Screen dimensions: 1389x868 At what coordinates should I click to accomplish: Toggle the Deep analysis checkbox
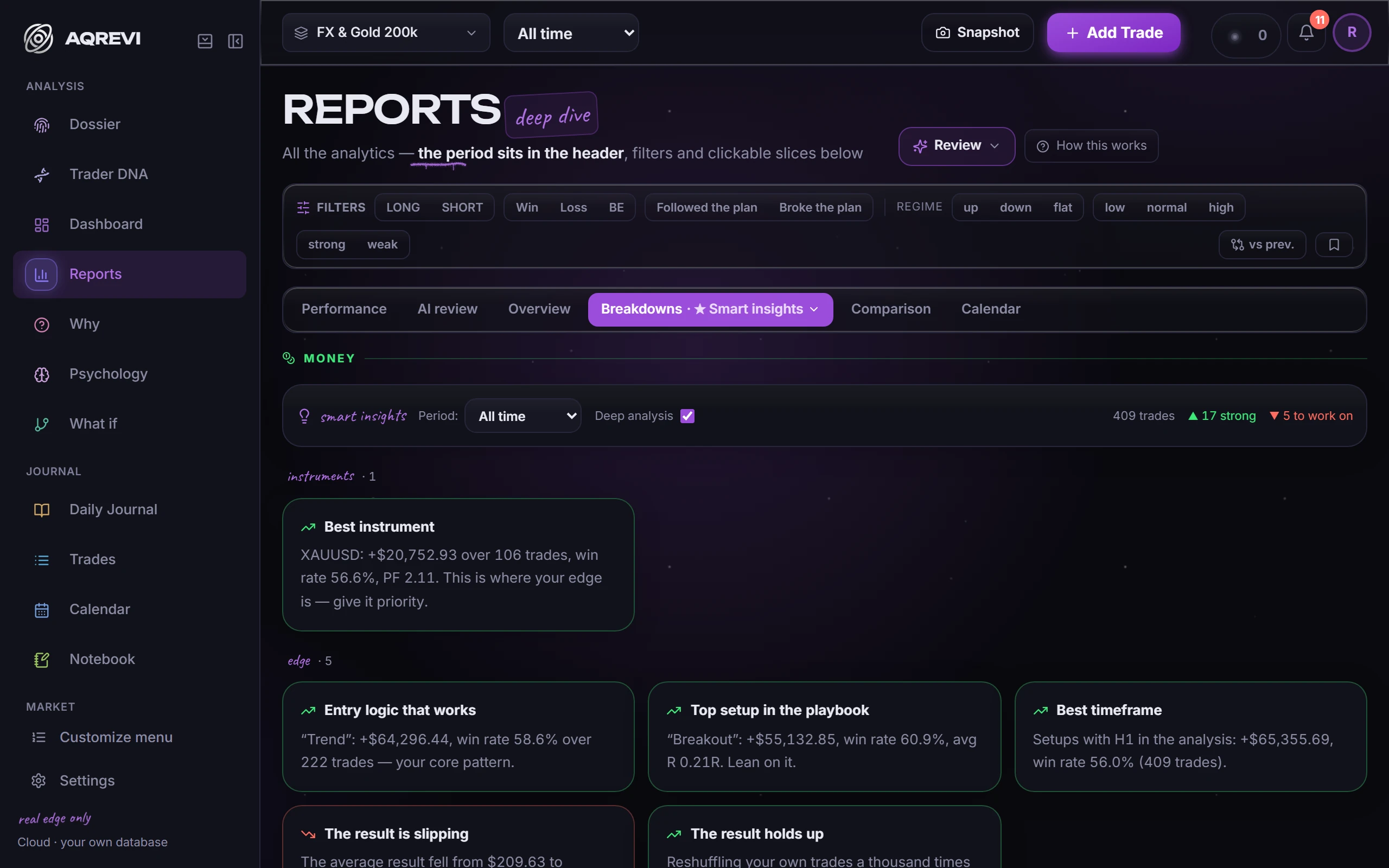click(687, 416)
